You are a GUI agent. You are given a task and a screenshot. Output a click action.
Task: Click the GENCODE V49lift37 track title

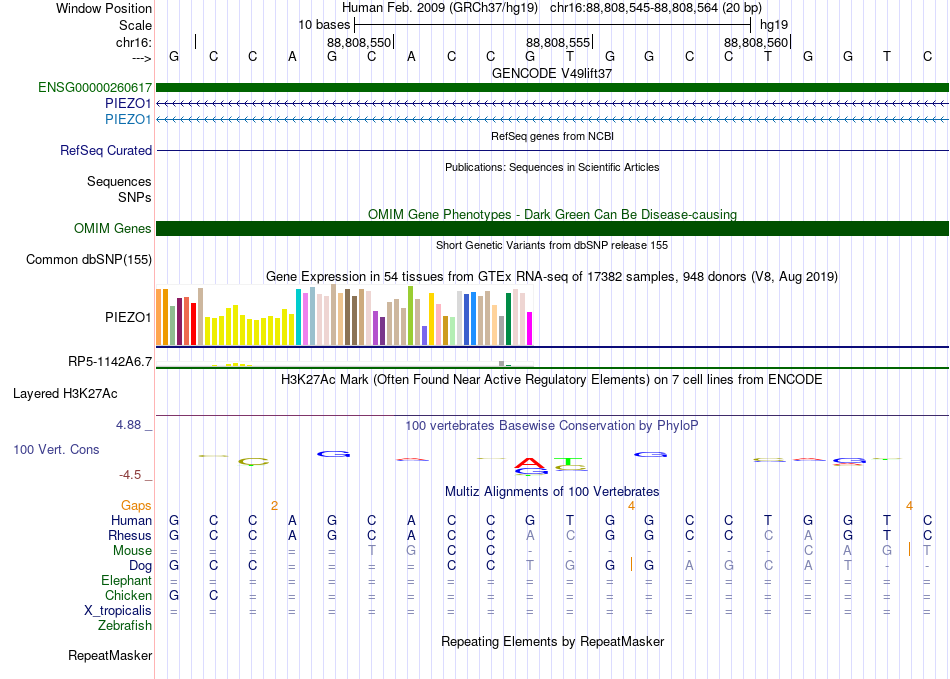point(552,74)
